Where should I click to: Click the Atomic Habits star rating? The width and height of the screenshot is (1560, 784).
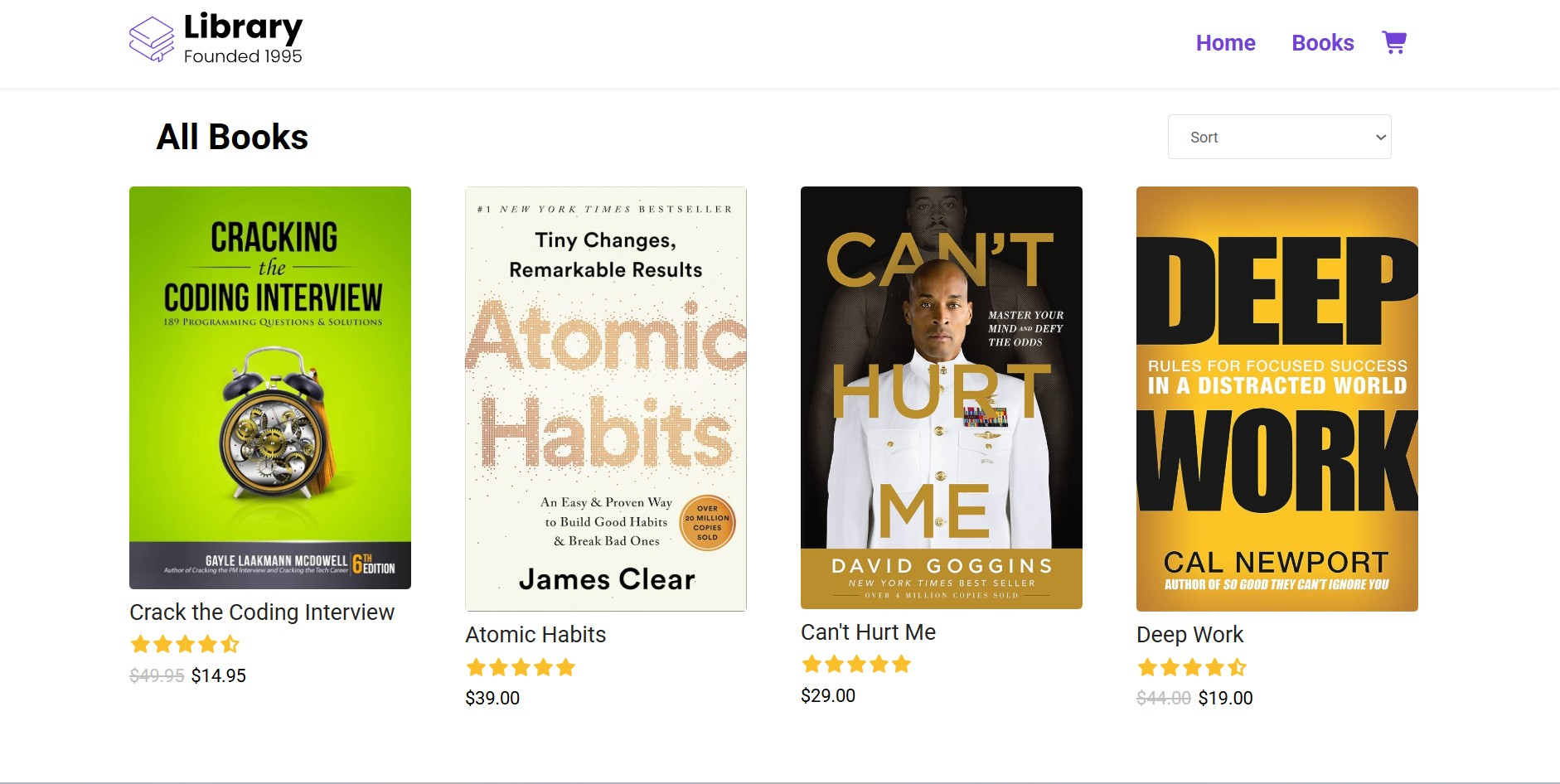point(521,667)
